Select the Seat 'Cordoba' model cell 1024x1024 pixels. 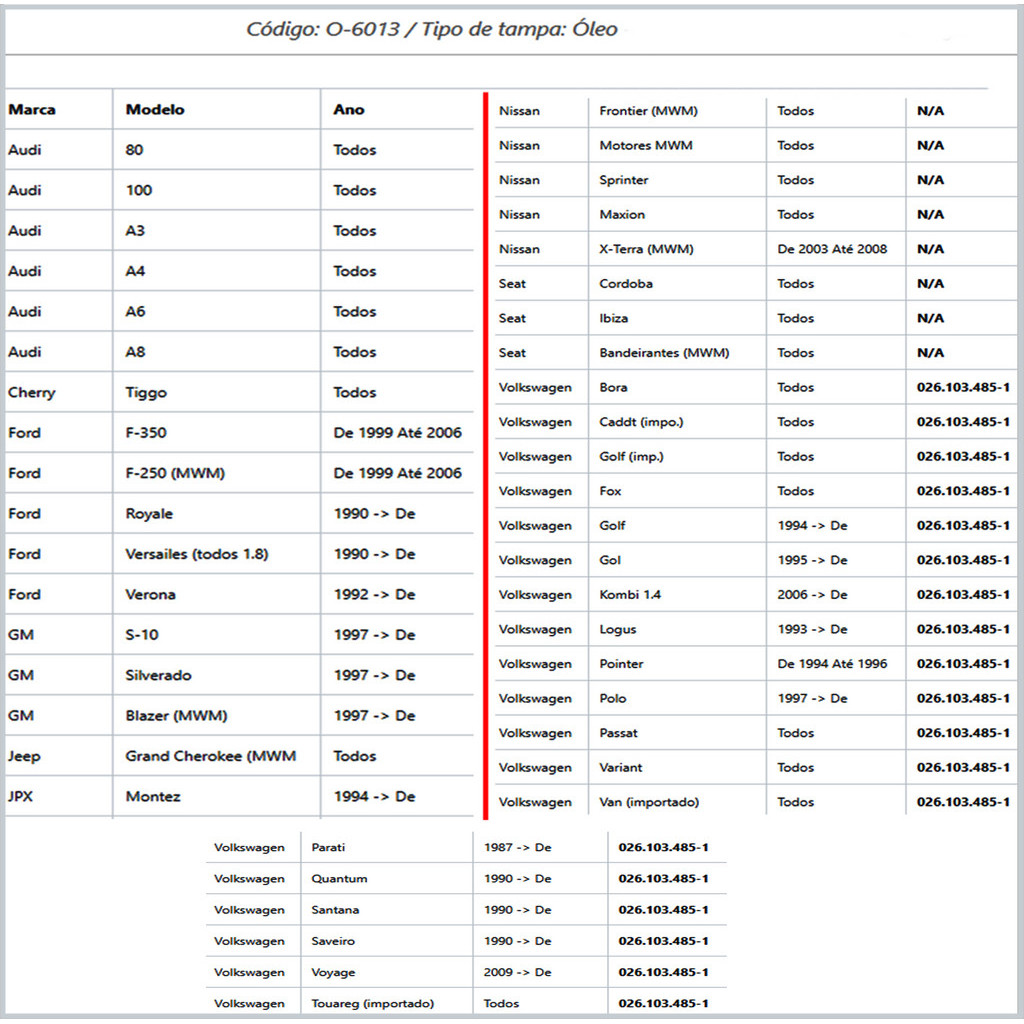(626, 284)
